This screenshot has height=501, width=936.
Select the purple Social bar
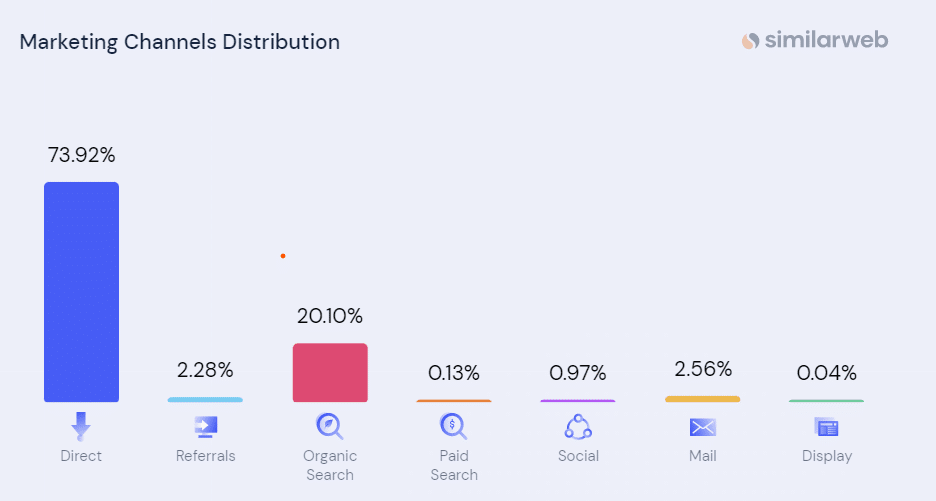(578, 401)
